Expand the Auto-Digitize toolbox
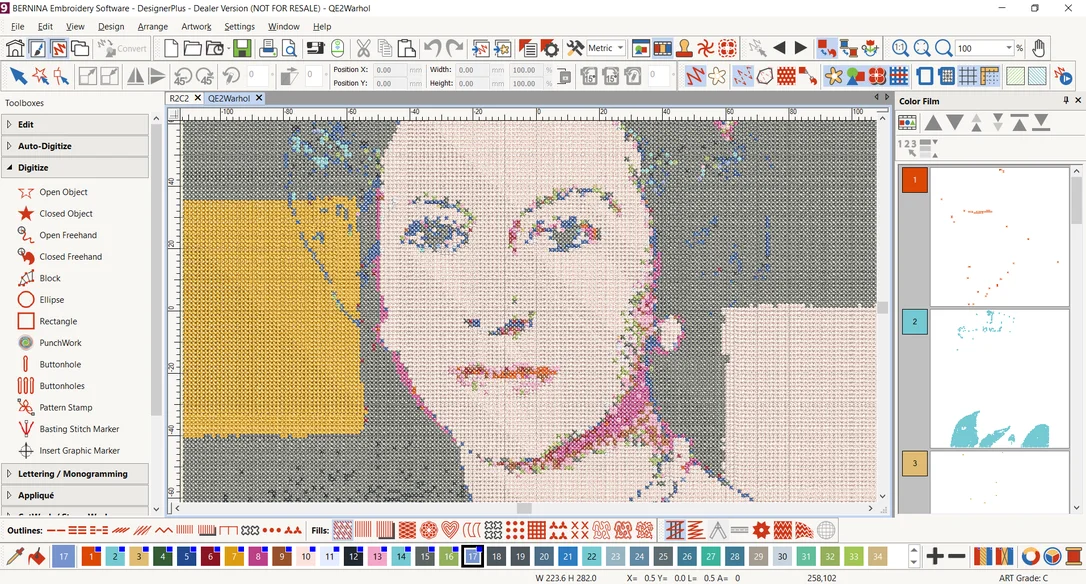Image resolution: width=1086 pixels, height=584 pixels. [x=75, y=146]
